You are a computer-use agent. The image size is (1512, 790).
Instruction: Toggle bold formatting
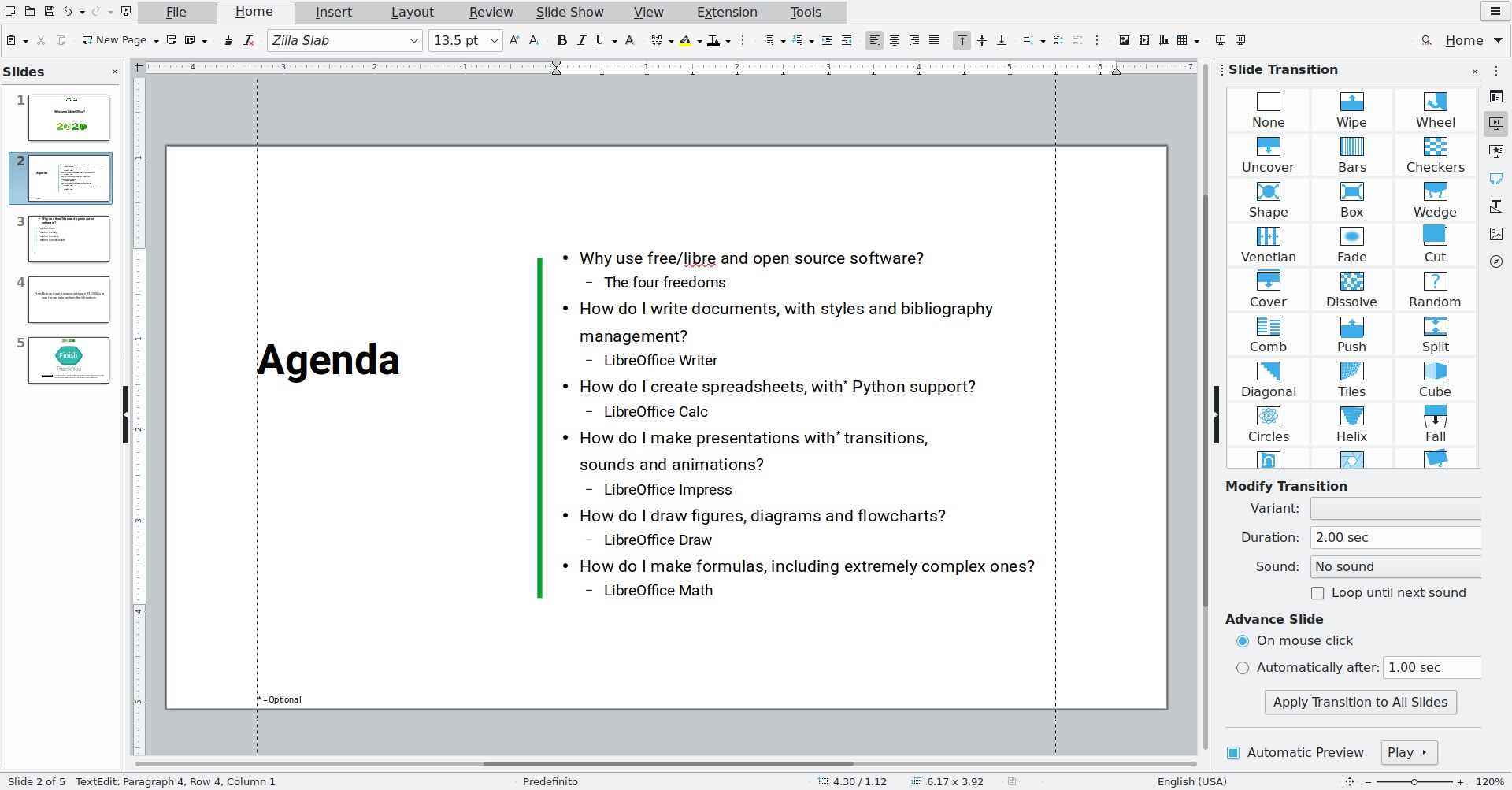point(561,40)
